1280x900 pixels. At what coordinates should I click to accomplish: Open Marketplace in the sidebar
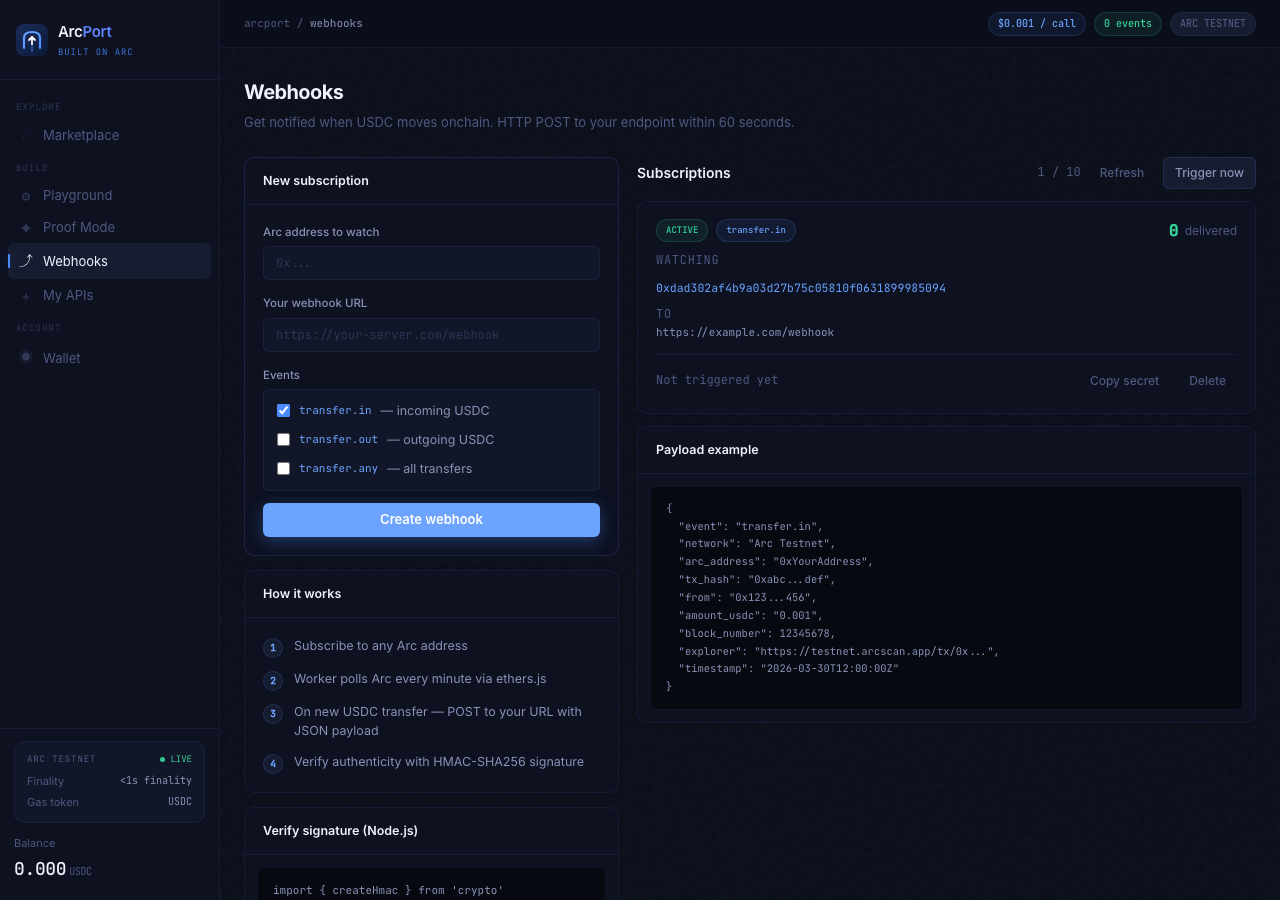point(109,135)
